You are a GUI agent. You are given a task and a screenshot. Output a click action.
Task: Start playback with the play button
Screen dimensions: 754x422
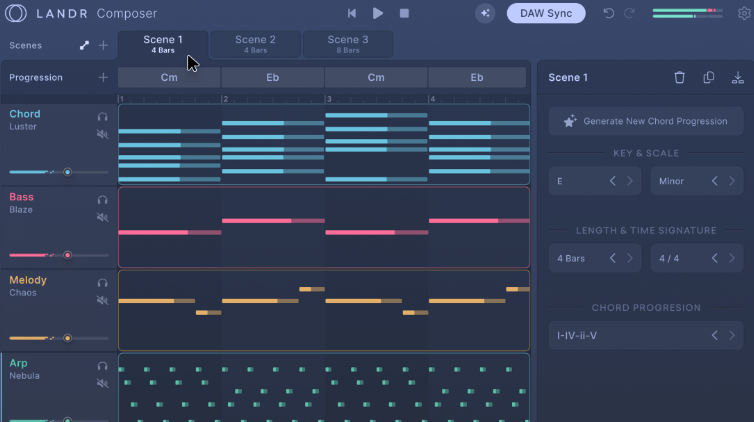click(x=378, y=13)
